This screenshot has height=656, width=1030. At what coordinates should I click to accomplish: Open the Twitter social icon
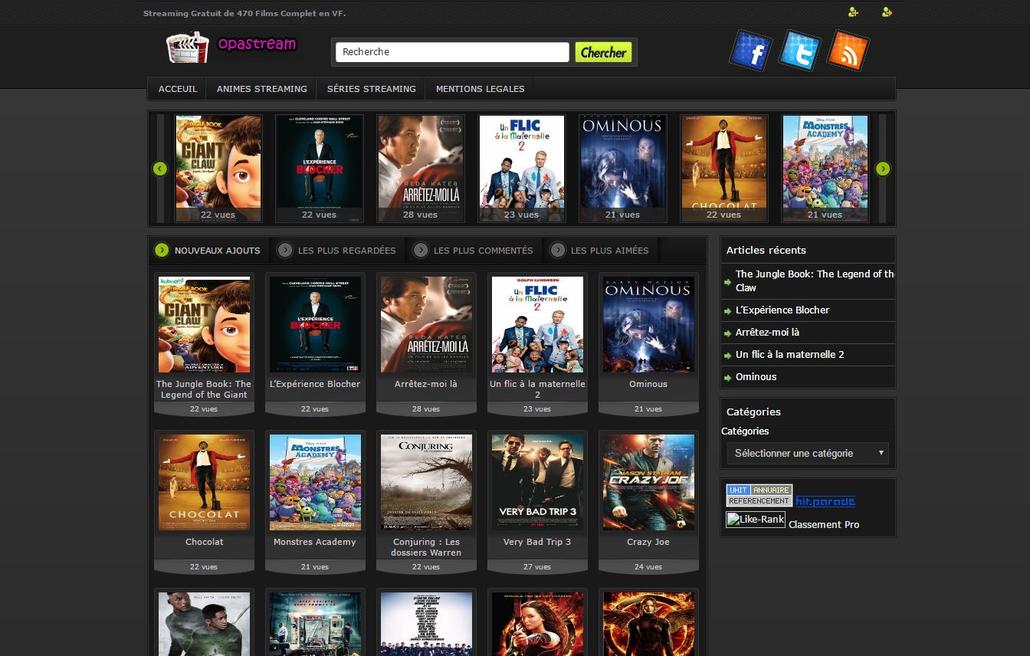799,51
